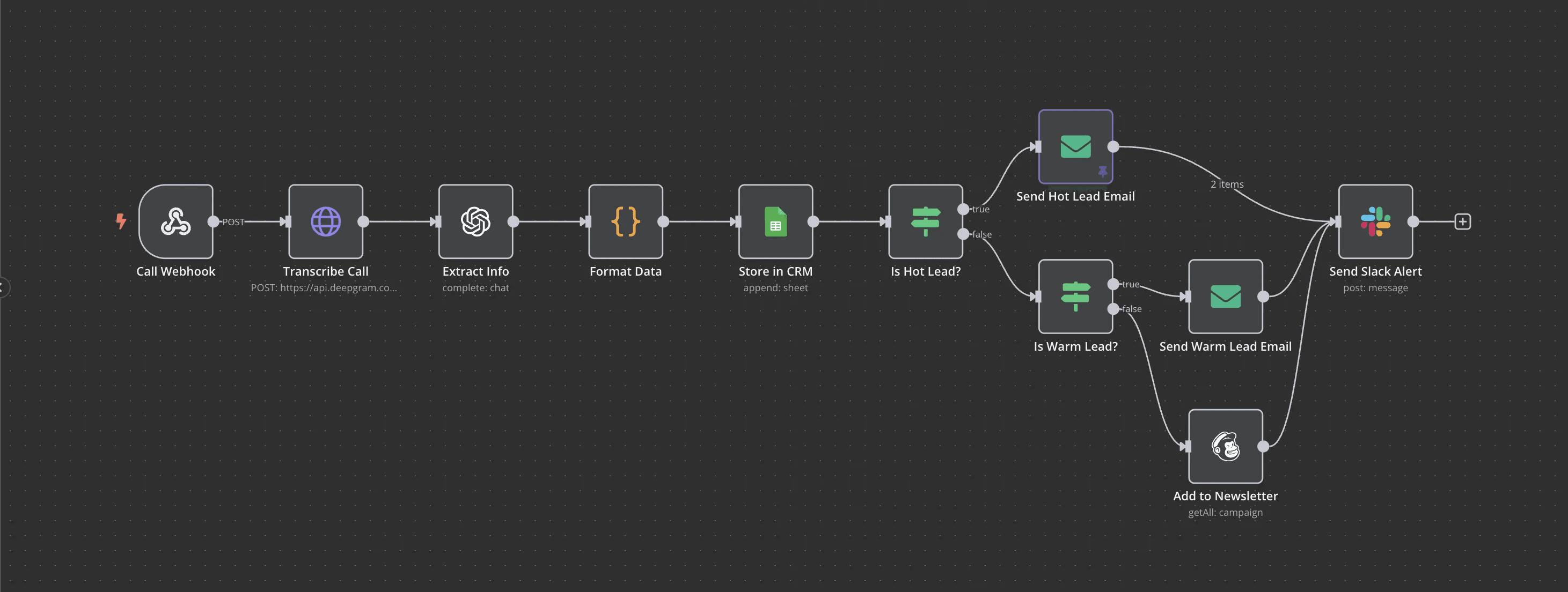Click the true output of Is Warm Lead?
1568x592 pixels.
(1113, 284)
